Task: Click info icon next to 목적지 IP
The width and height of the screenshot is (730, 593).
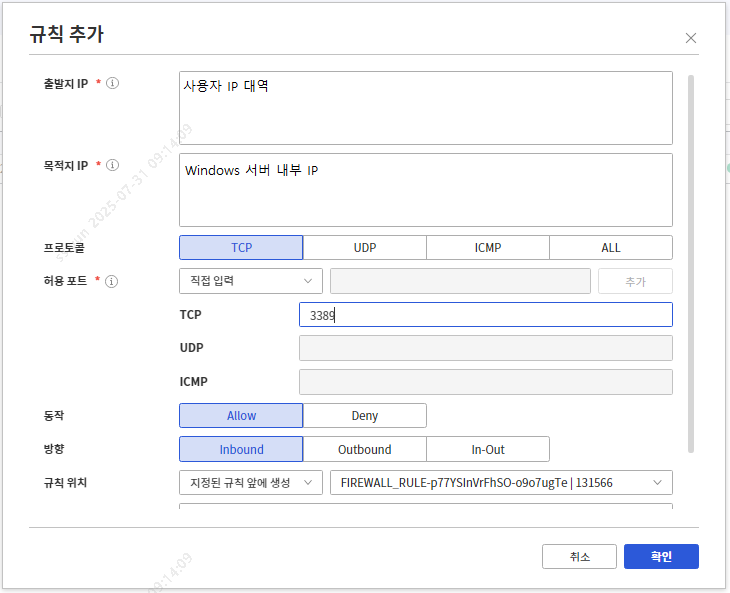Action: [x=112, y=165]
